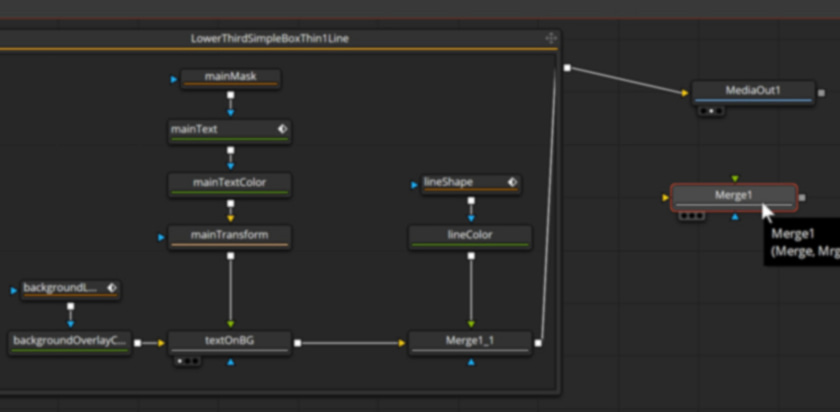Select the Merge1_1 node

point(470,343)
